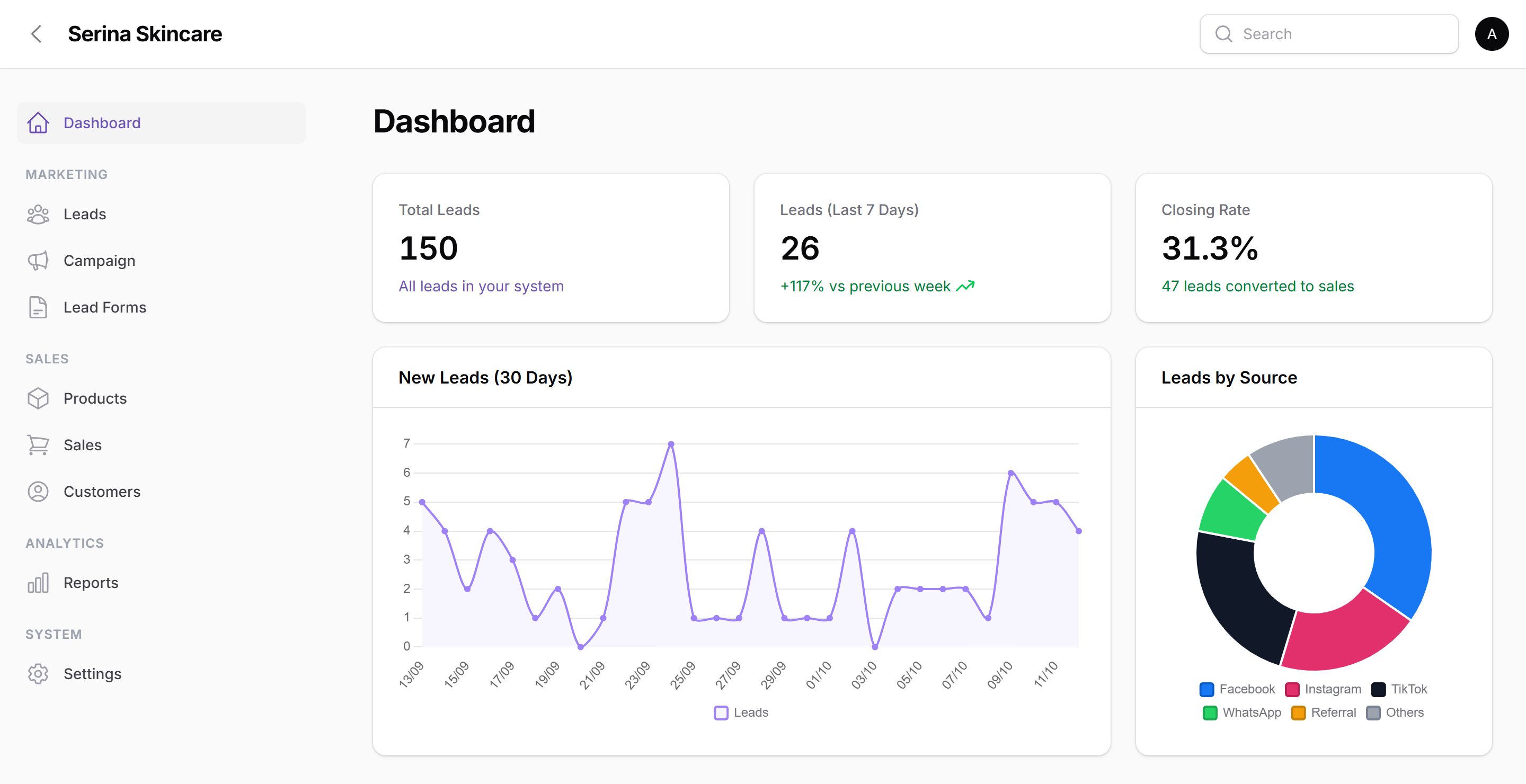Click the Products box icon
This screenshot has height=784, width=1526.
coord(38,398)
